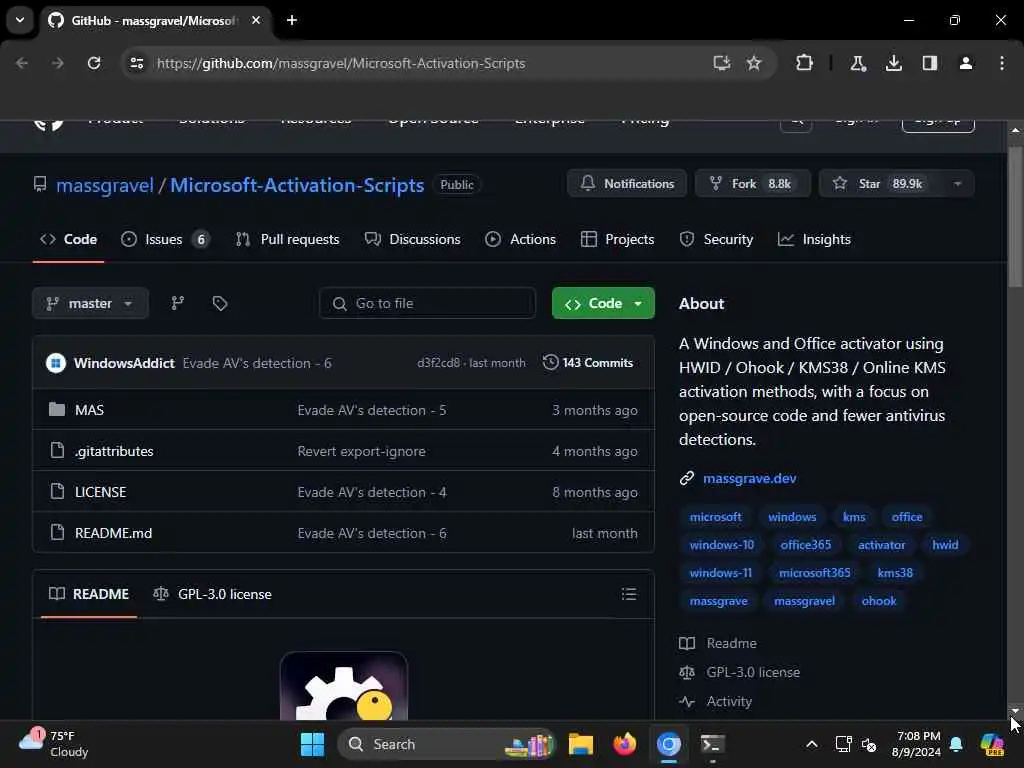Open the MAS folder

point(89,410)
